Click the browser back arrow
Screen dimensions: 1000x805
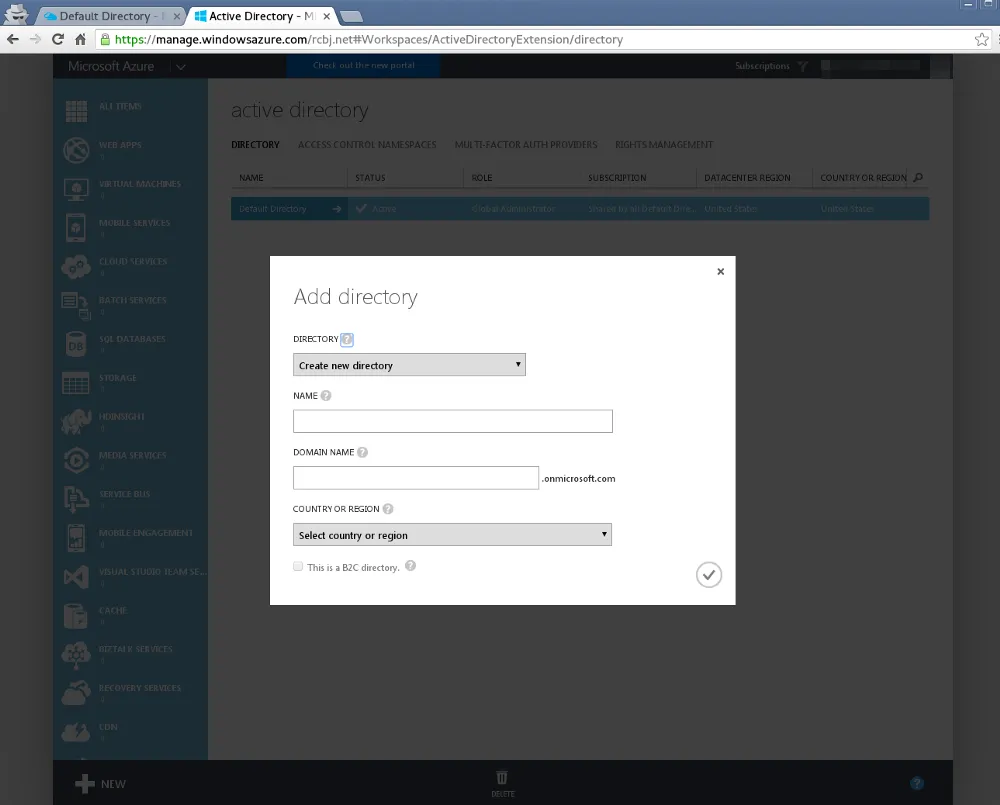[x=13, y=40]
